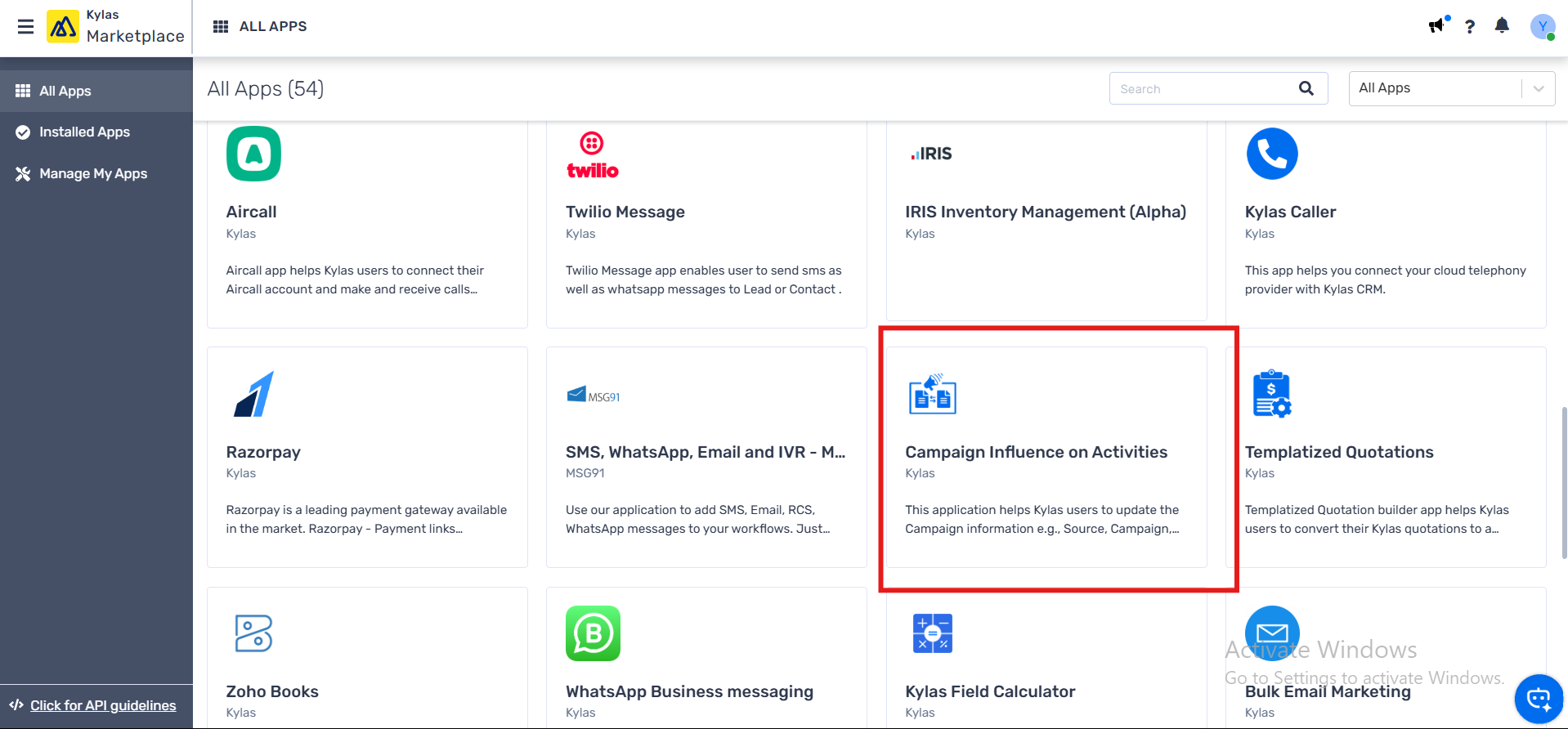Click the Razorpay logo icon
The image size is (1568, 729).
click(253, 394)
